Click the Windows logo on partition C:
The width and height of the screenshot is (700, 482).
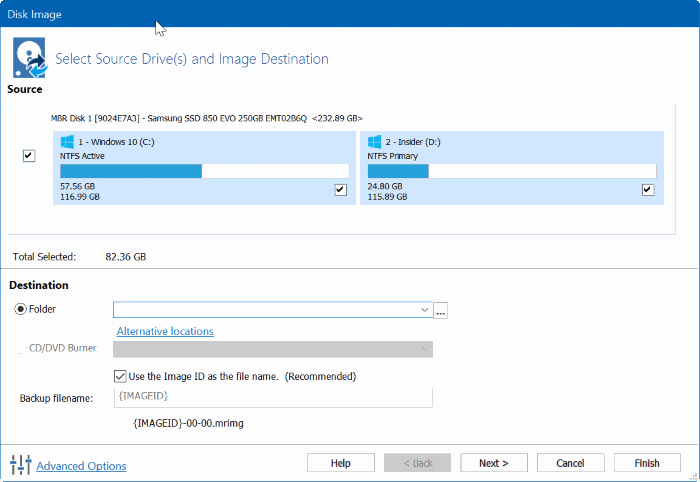coord(67,142)
